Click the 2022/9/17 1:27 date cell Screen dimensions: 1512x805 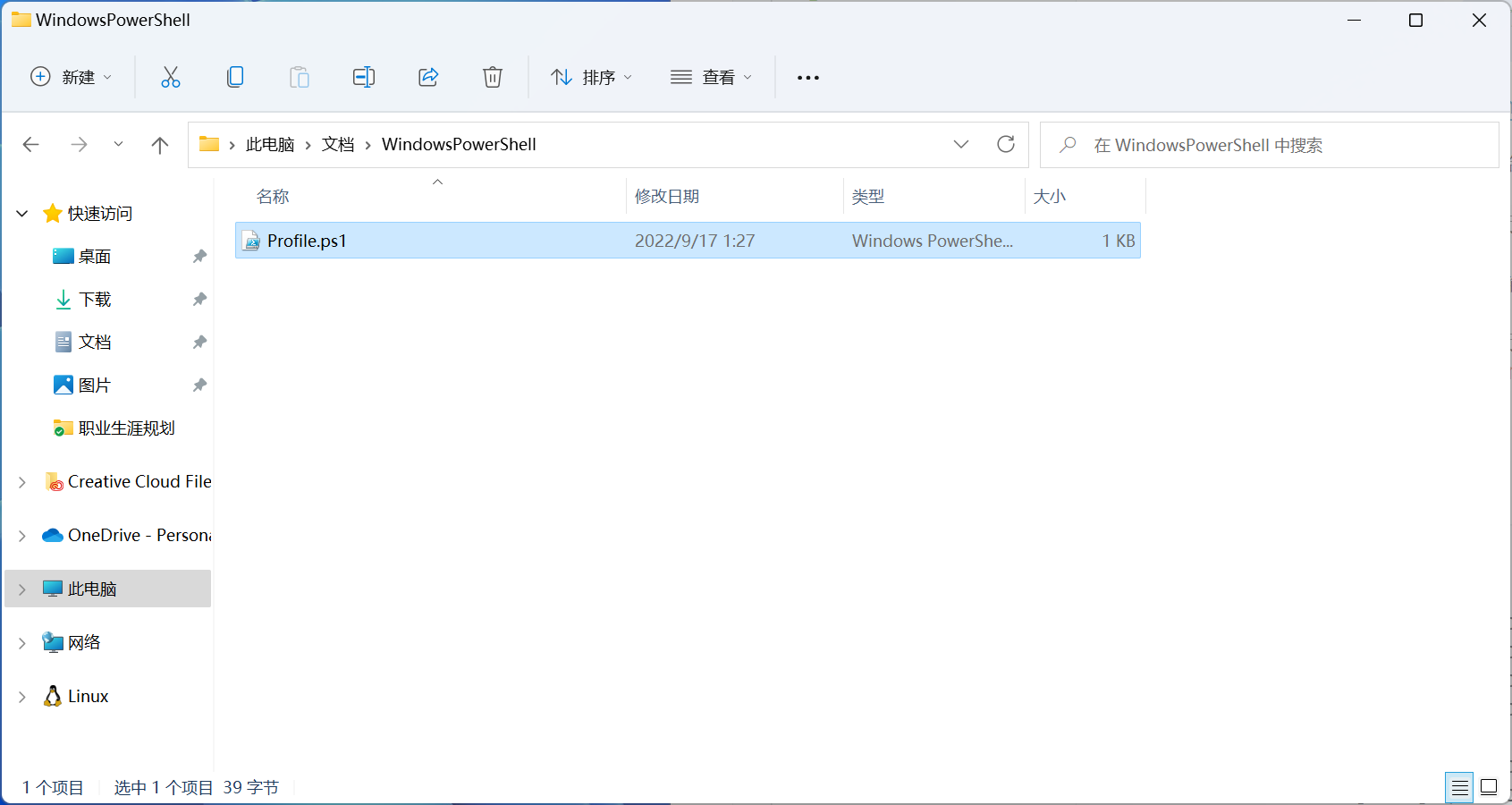[695, 241]
